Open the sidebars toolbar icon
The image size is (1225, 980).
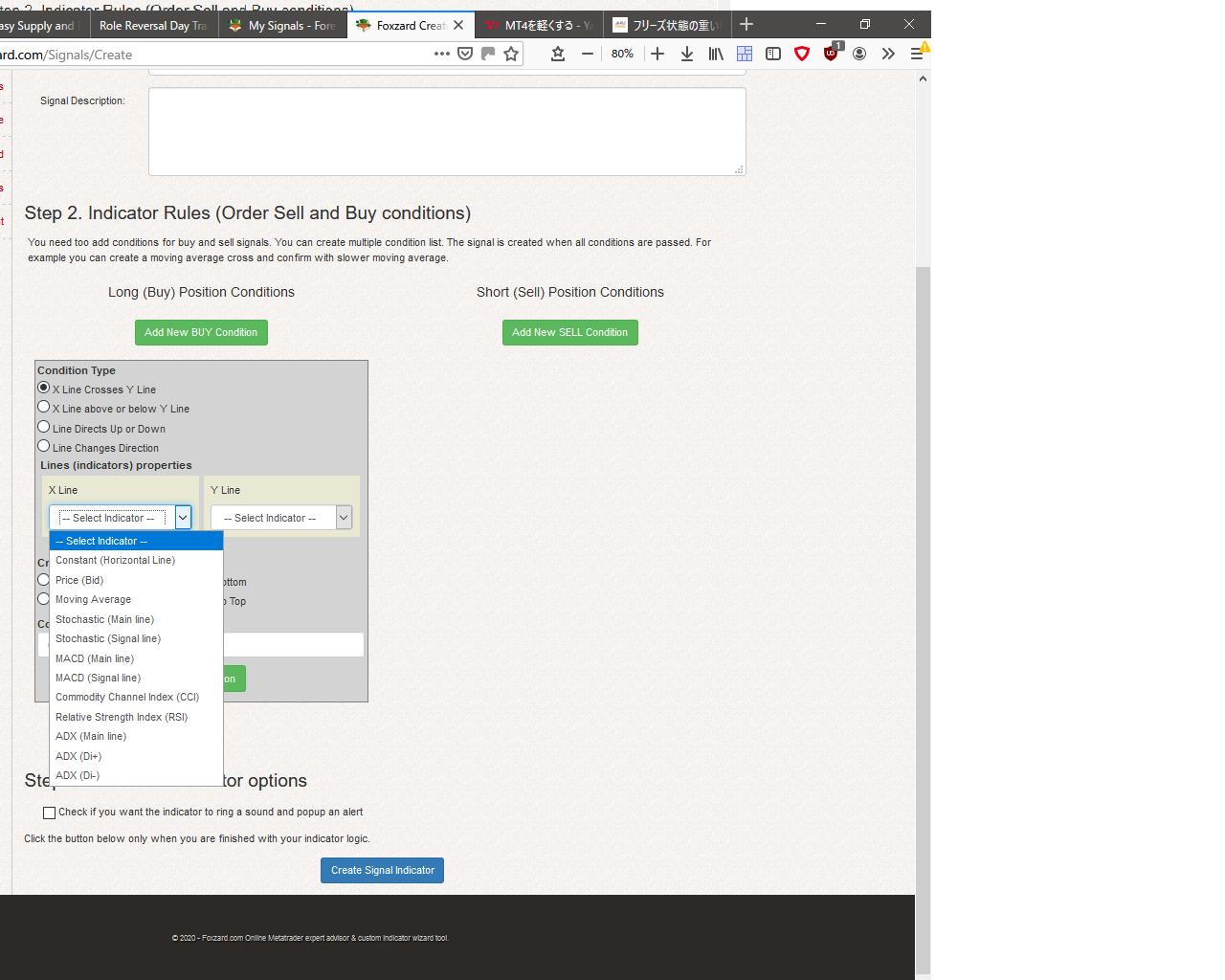click(773, 54)
